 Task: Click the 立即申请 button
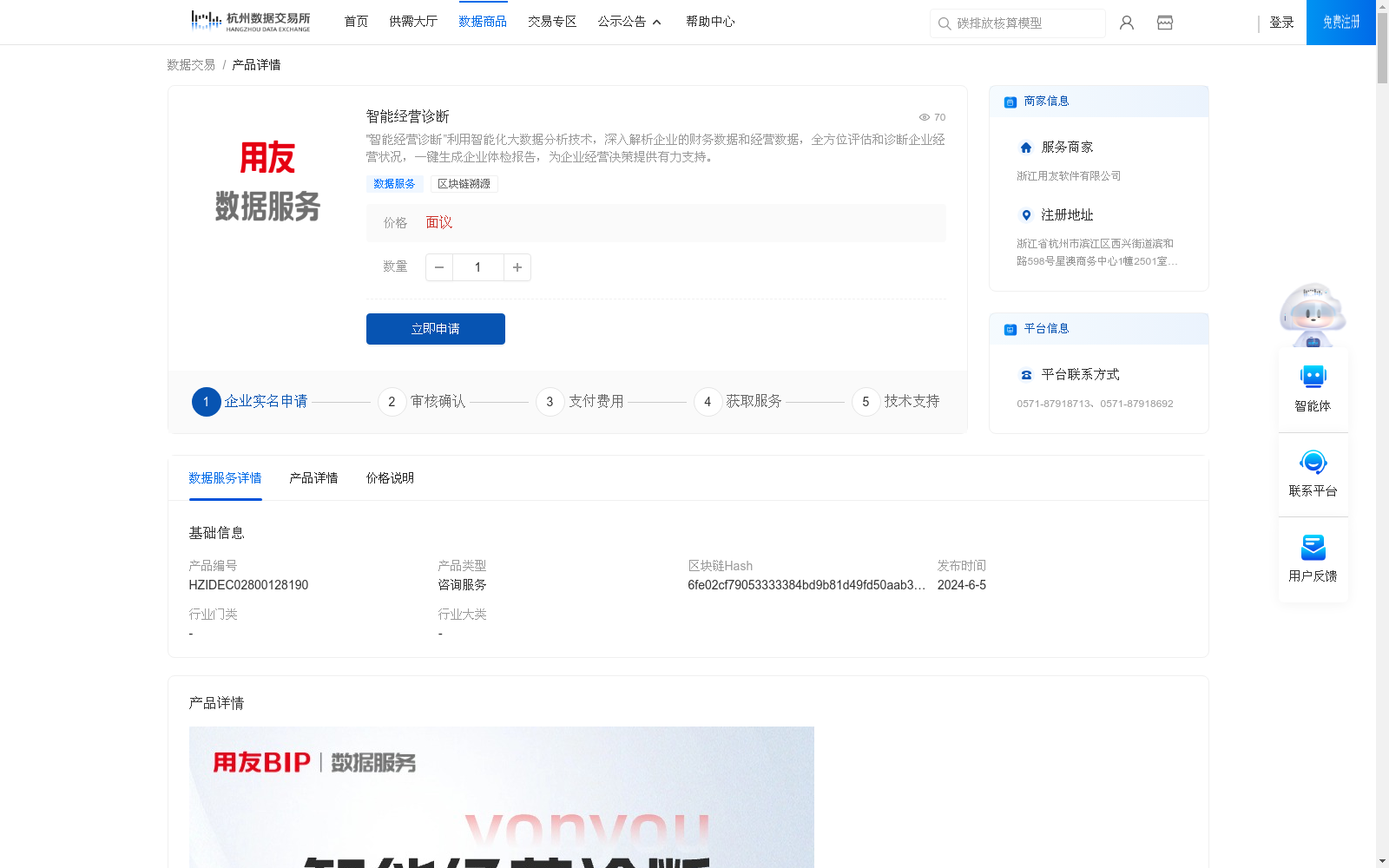[436, 329]
